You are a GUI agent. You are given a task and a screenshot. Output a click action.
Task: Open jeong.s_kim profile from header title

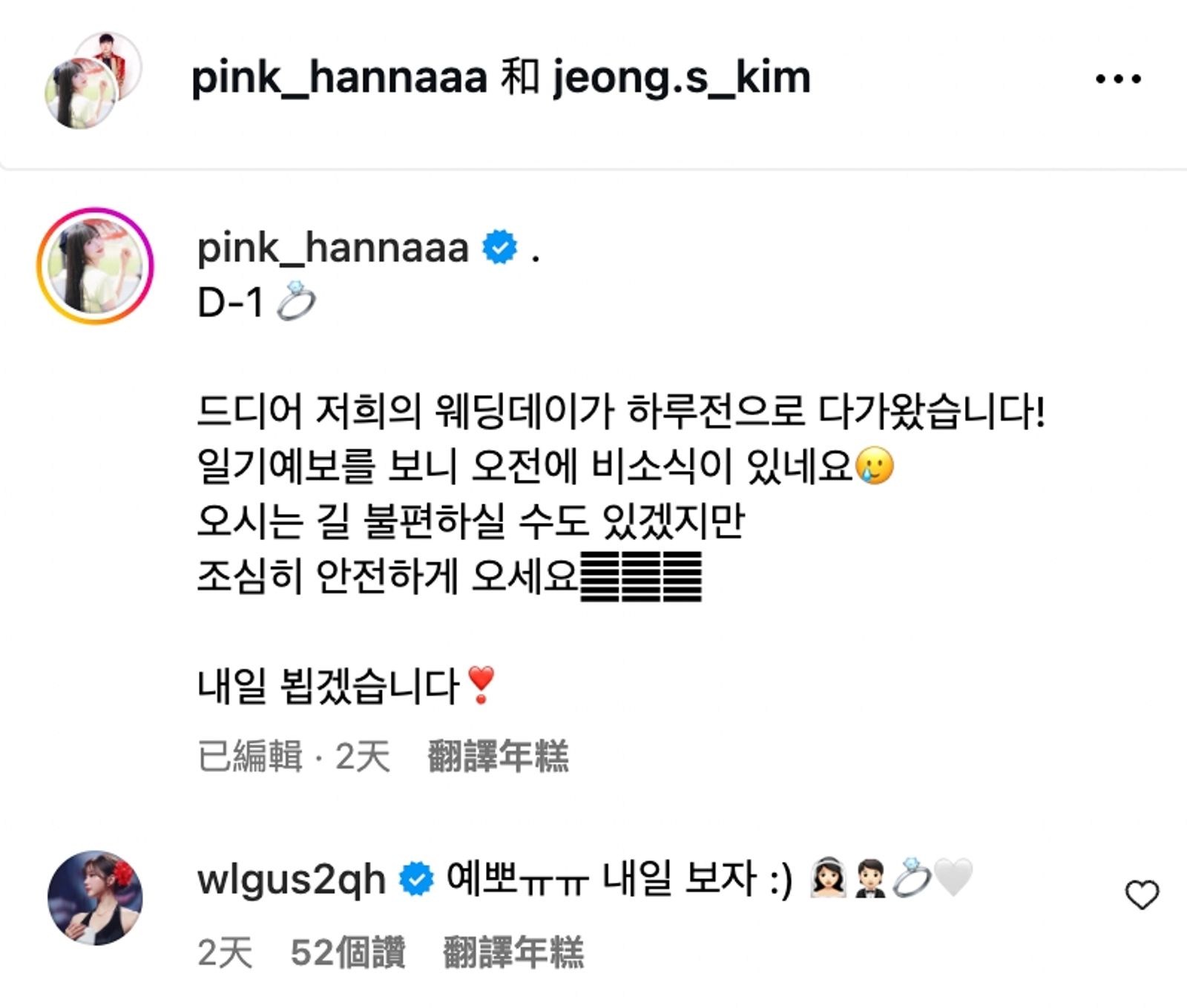click(x=682, y=78)
